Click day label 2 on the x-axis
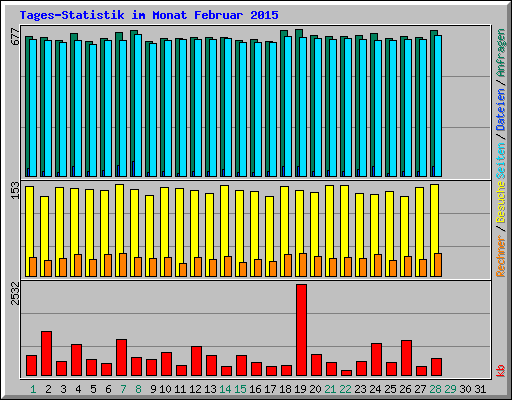512x400 pixels. pos(48,389)
